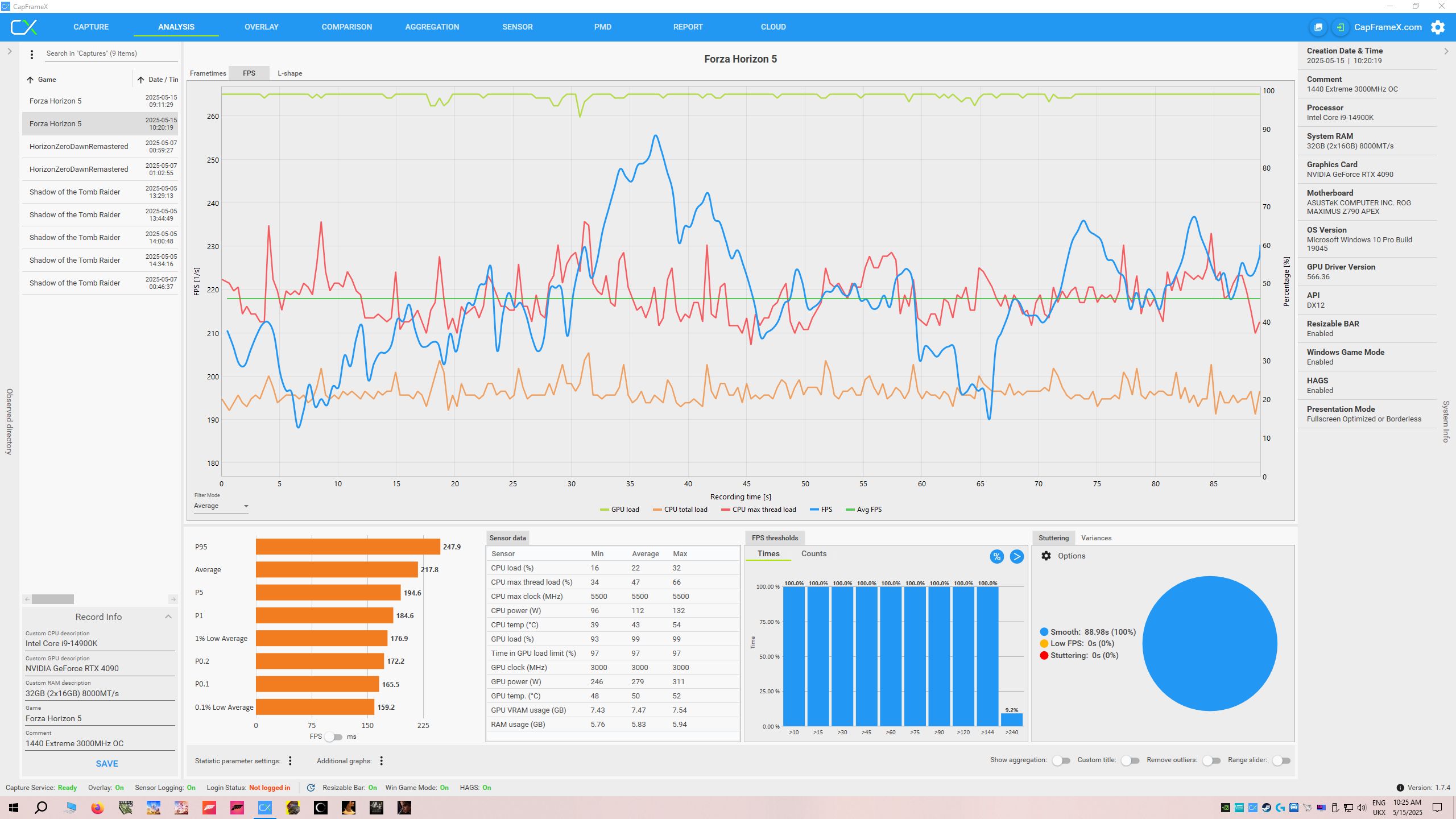Select HorizonZeroDawnRemastered 00:59:27 capture
Image resolution: width=1456 pixels, height=819 pixels.
click(x=100, y=147)
